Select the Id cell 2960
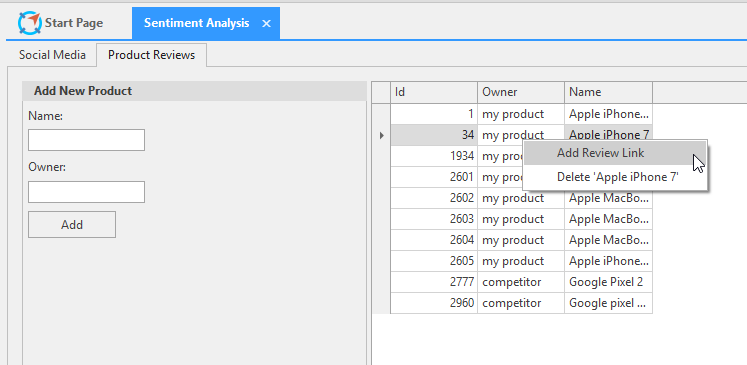The width and height of the screenshot is (747, 365). click(x=434, y=303)
